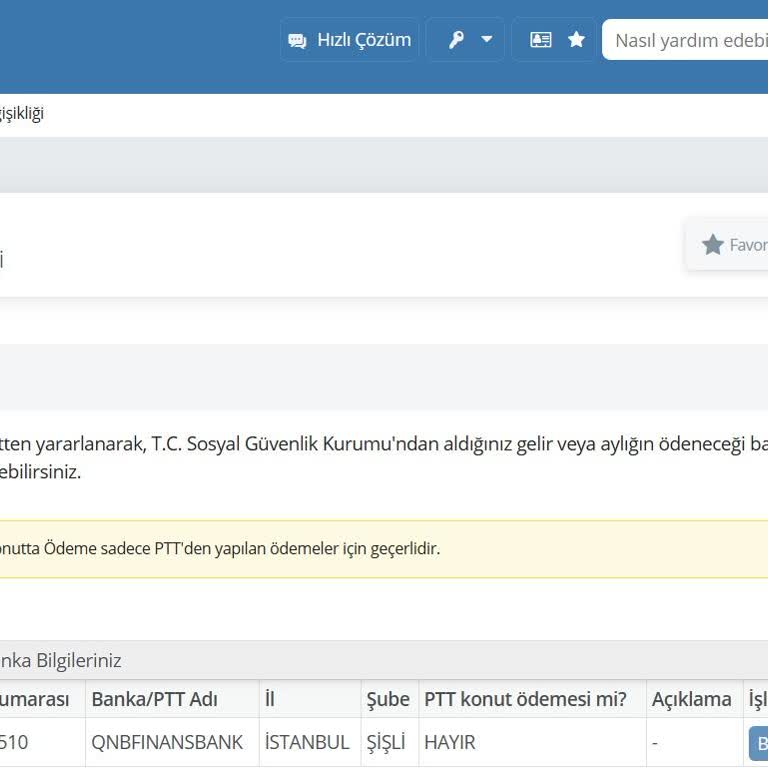Open the ID card icon in header
This screenshot has width=768, height=768.
click(541, 40)
